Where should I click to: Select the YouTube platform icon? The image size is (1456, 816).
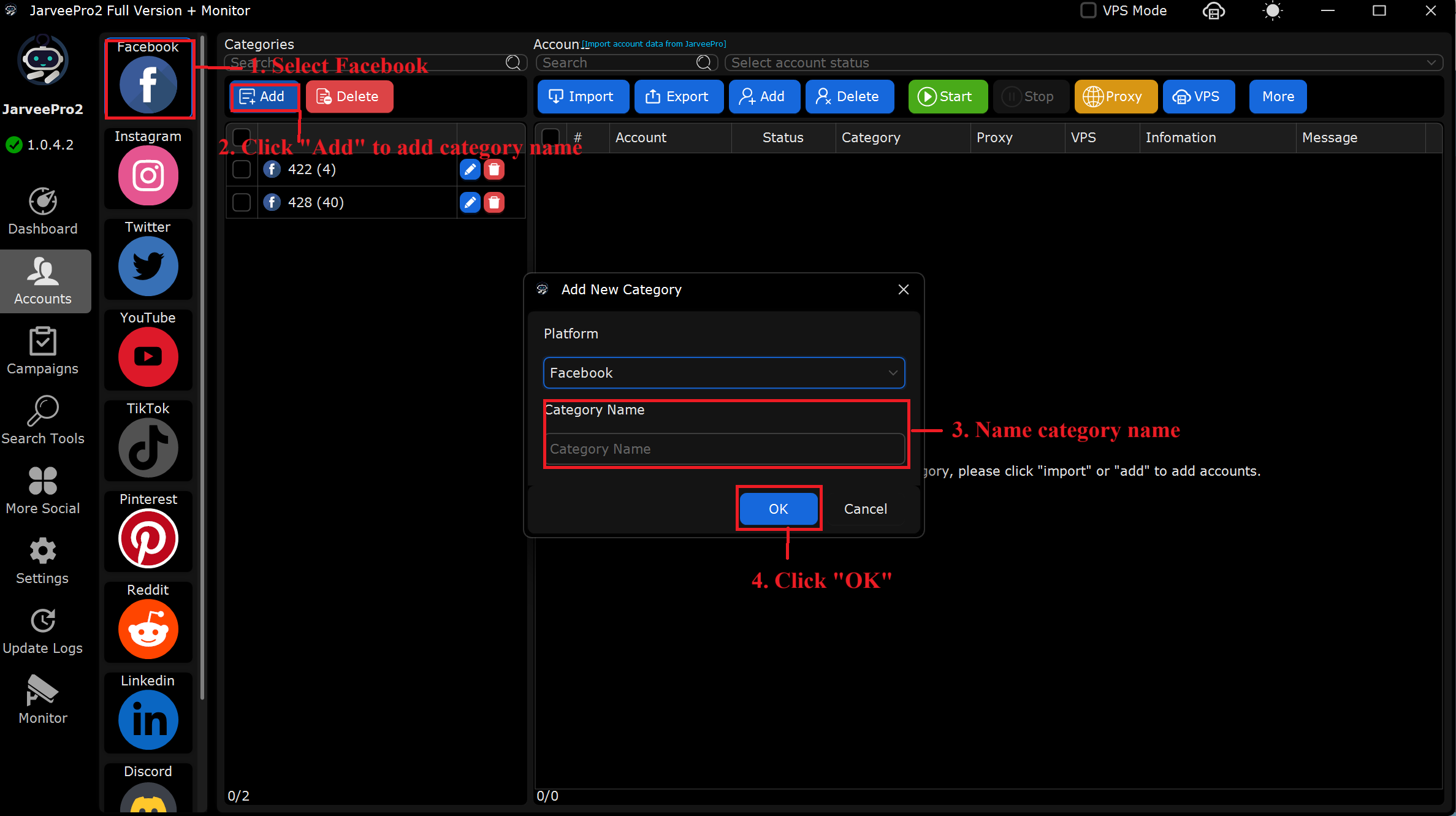pos(148,357)
